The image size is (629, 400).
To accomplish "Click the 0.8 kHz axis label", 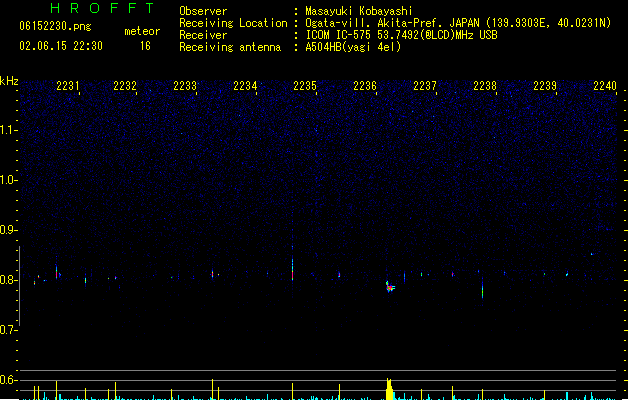I will coord(8,280).
